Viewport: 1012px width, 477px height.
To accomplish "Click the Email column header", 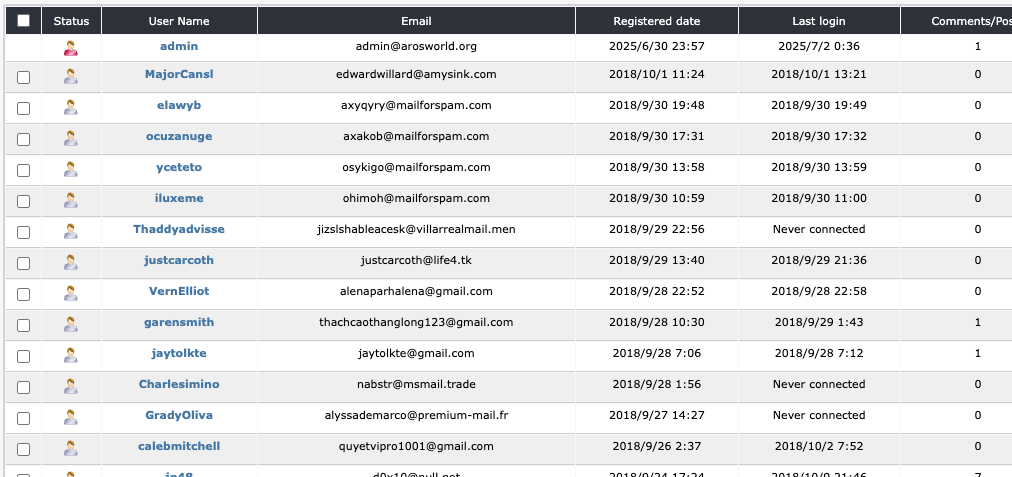I will pyautogui.click(x=416, y=21).
